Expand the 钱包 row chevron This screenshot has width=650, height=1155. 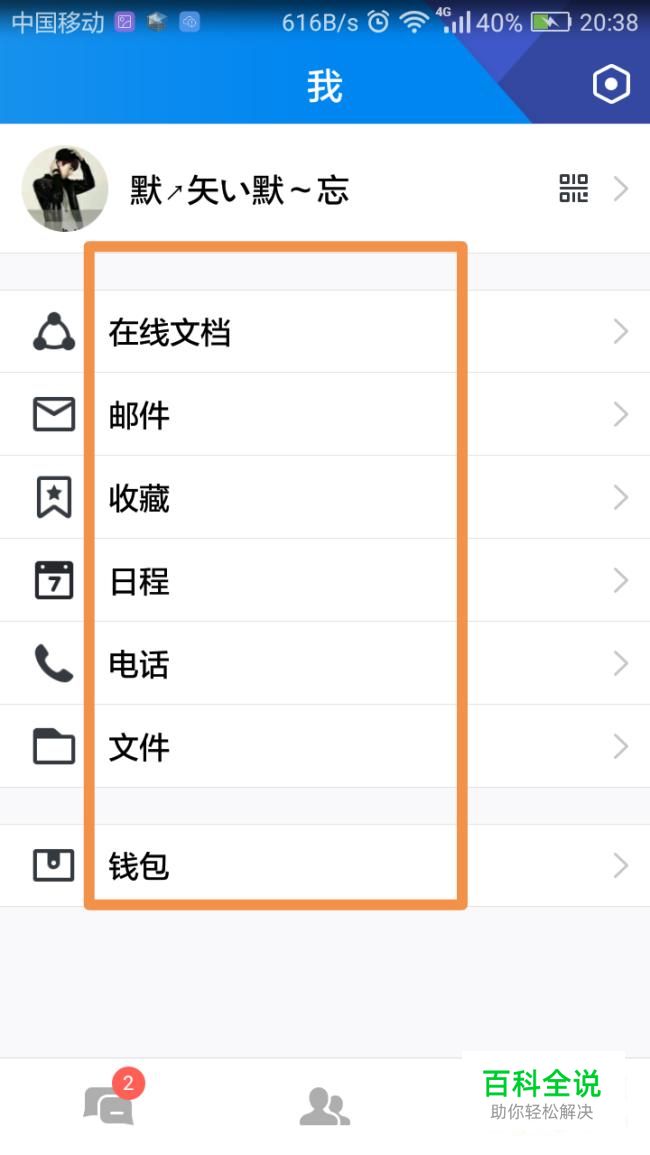tap(621, 866)
